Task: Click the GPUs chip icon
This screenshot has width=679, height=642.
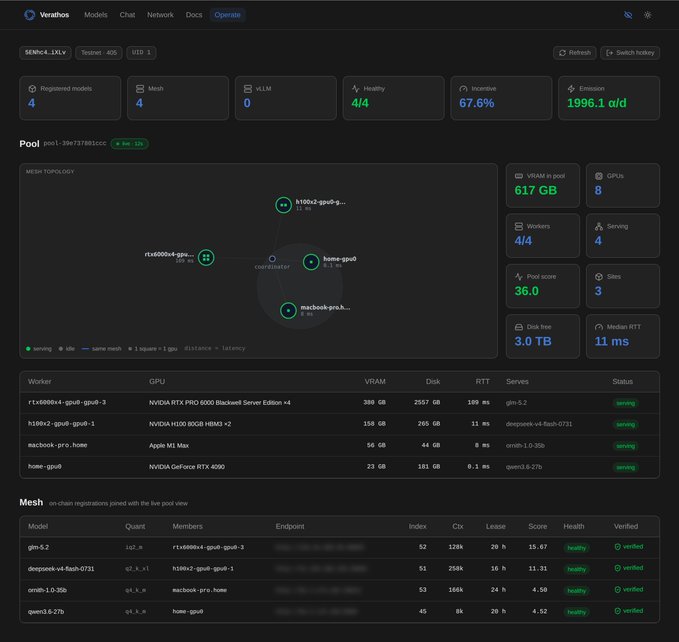Action: [599, 176]
